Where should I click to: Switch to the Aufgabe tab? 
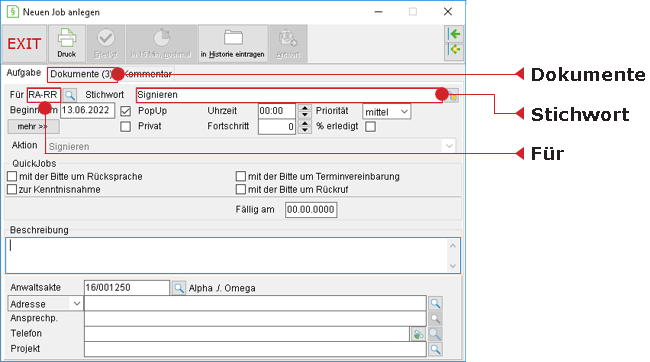(x=24, y=73)
